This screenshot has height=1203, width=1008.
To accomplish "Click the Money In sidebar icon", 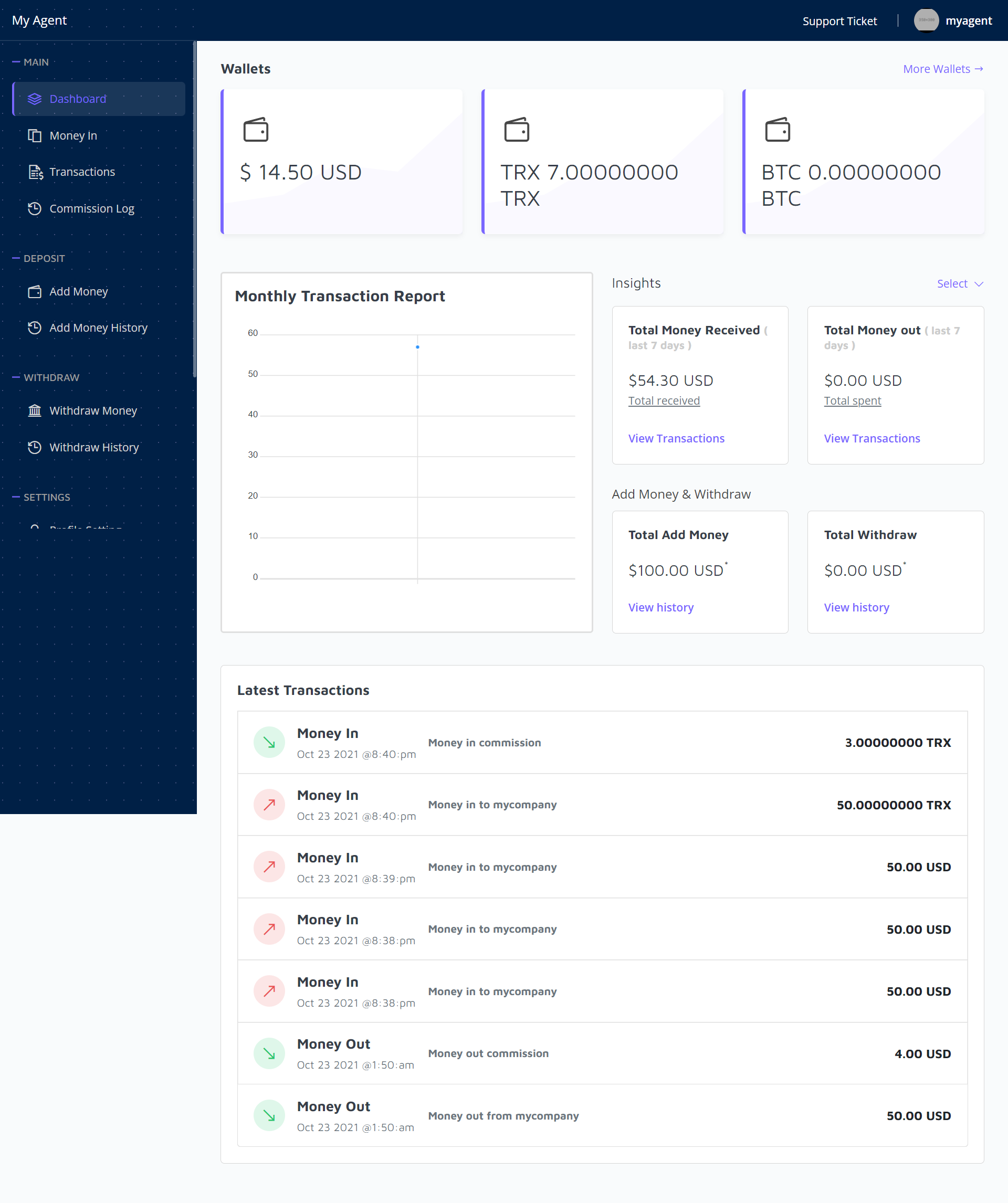I will coord(34,135).
